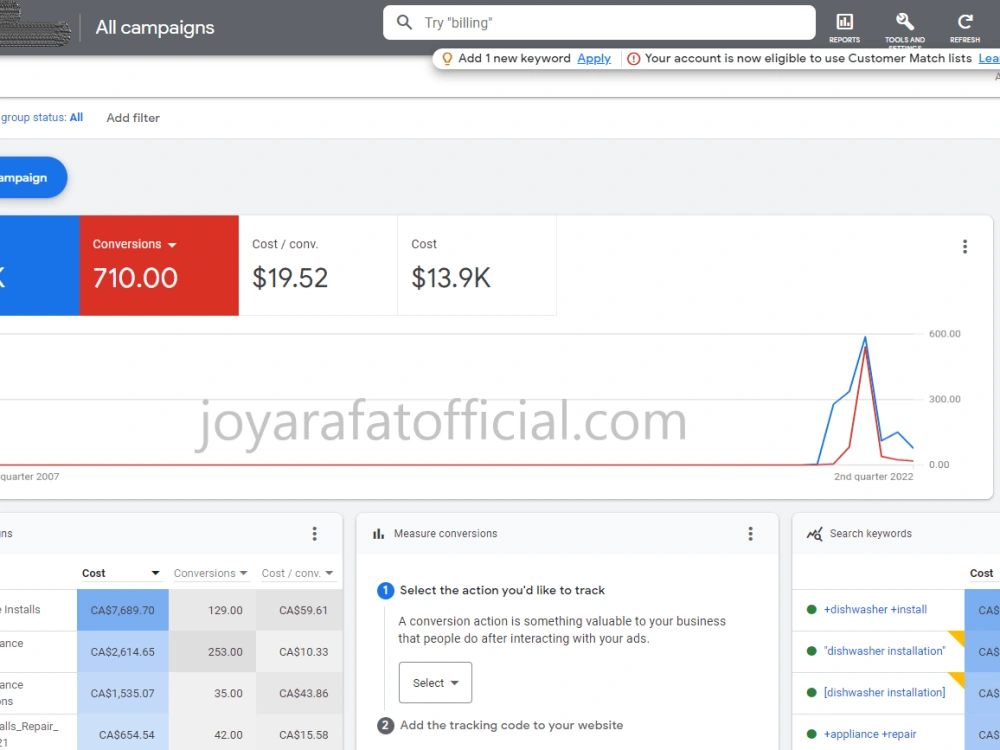Image resolution: width=1000 pixels, height=750 pixels.
Task: Click green status dot for +dishwasher +install
Action: point(812,610)
